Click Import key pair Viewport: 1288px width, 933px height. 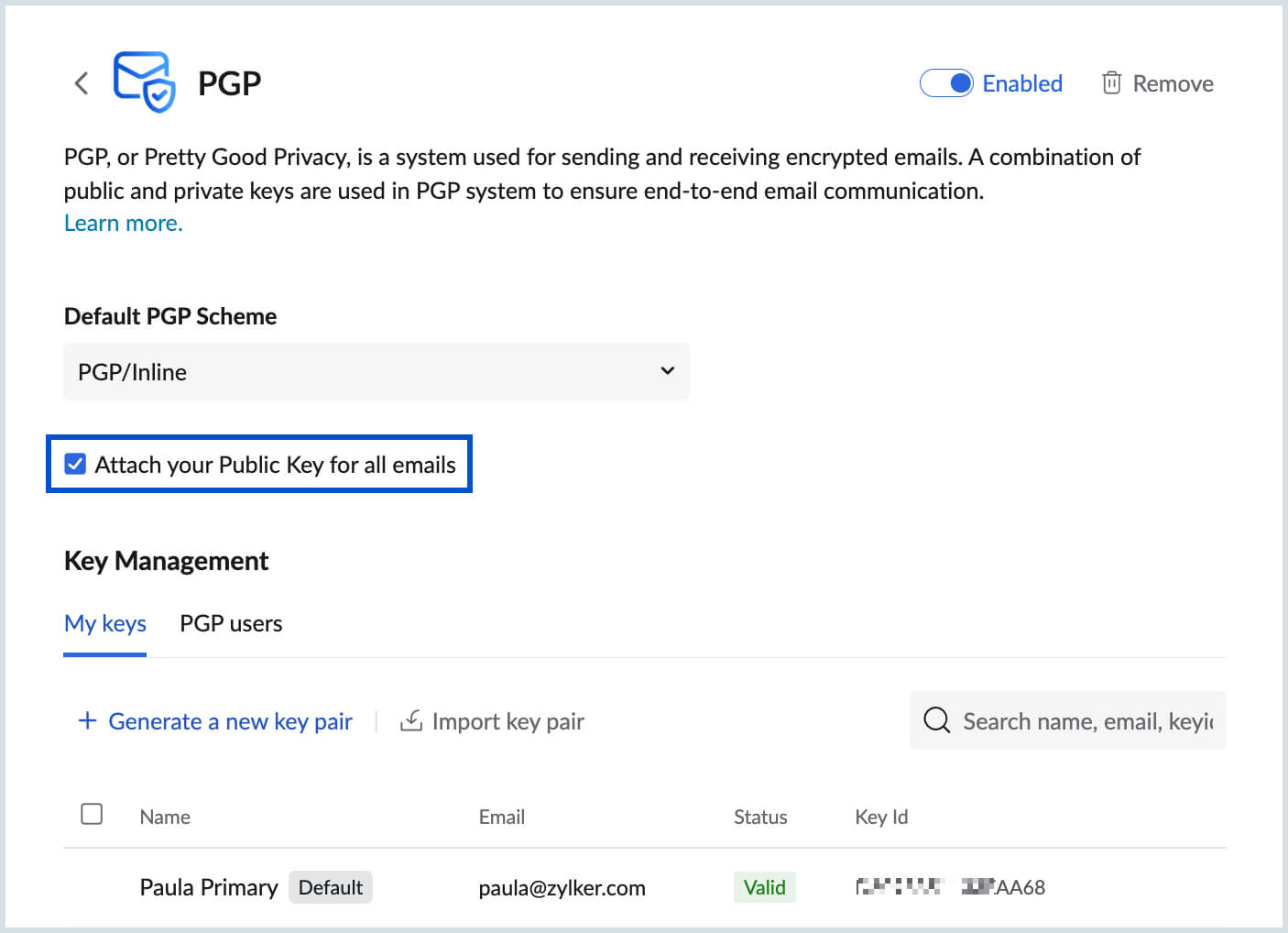click(508, 721)
